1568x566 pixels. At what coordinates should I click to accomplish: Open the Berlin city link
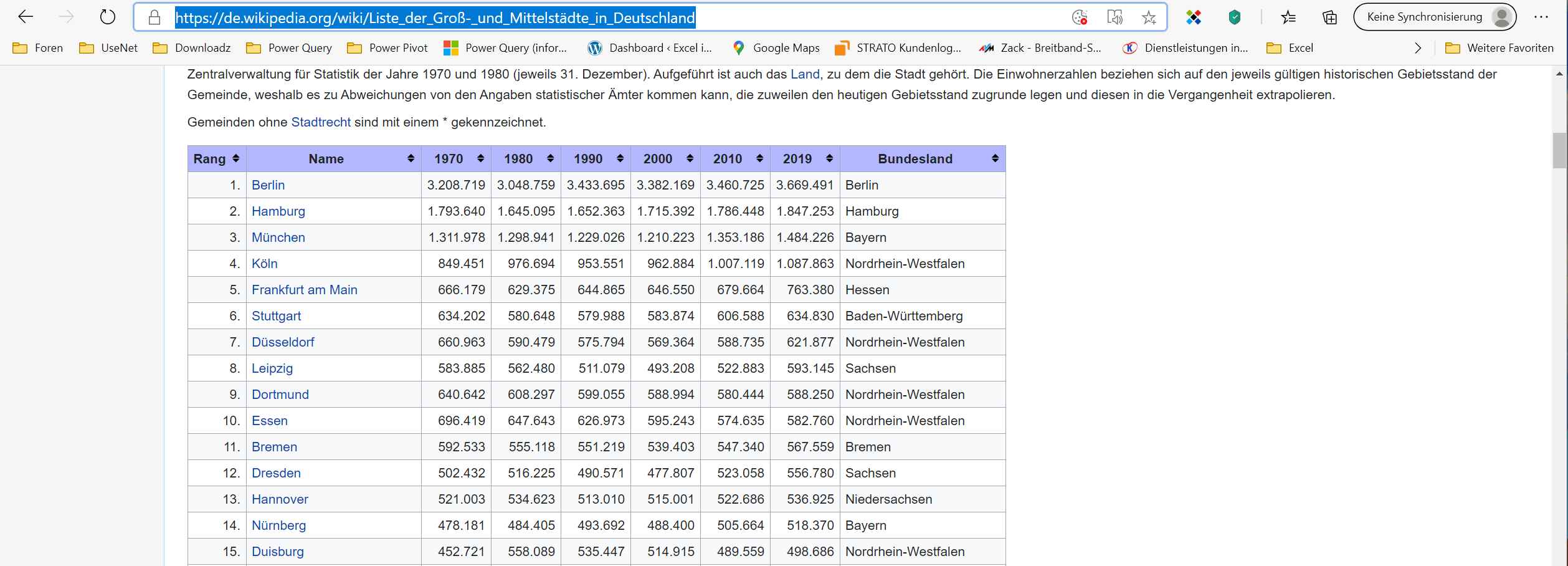click(x=268, y=185)
